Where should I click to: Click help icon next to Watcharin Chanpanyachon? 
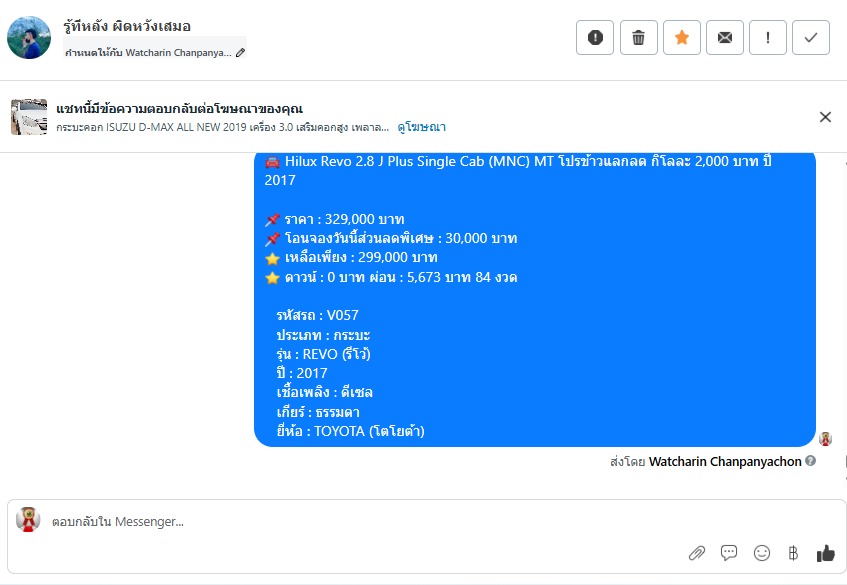pyautogui.click(x=810, y=461)
